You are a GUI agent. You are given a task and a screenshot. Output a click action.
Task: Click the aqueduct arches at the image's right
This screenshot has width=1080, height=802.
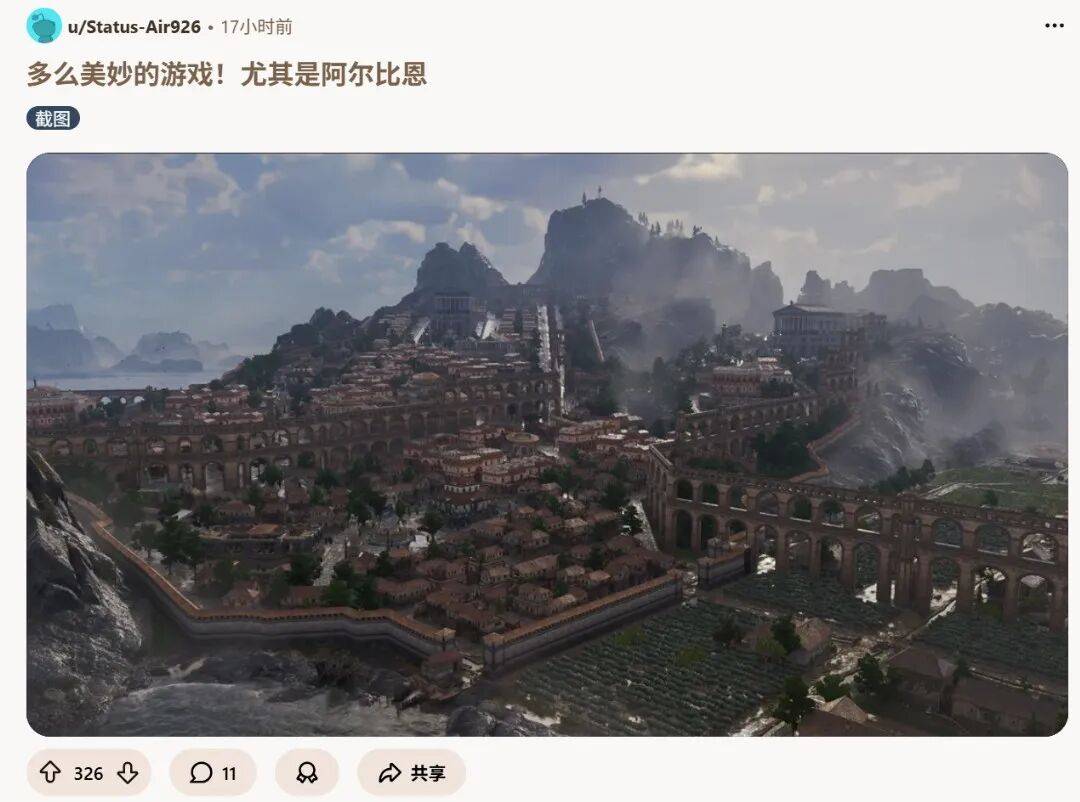(x=861, y=537)
